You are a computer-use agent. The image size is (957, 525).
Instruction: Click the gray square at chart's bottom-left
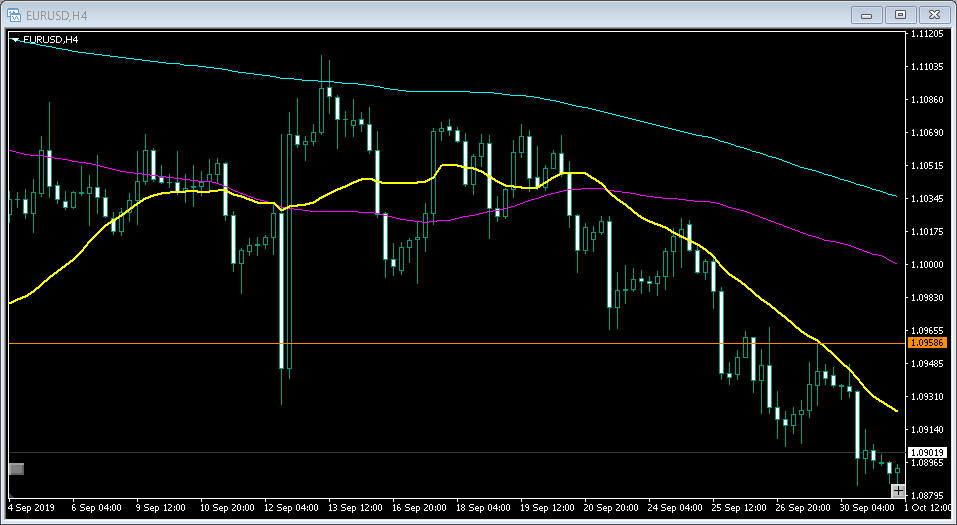coord(16,469)
